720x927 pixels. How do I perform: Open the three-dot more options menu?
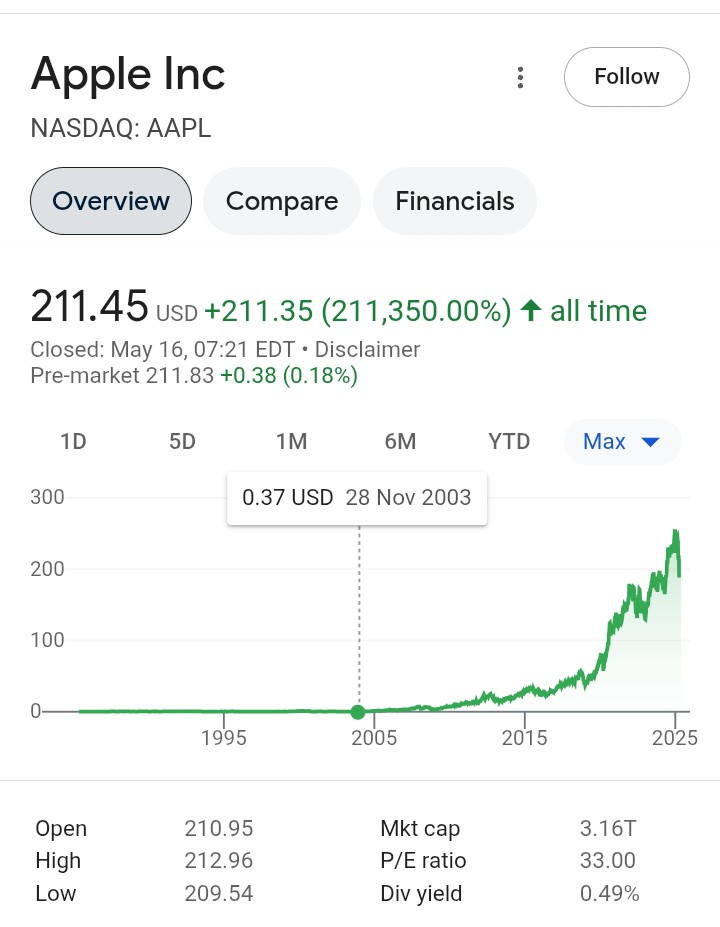pos(520,77)
